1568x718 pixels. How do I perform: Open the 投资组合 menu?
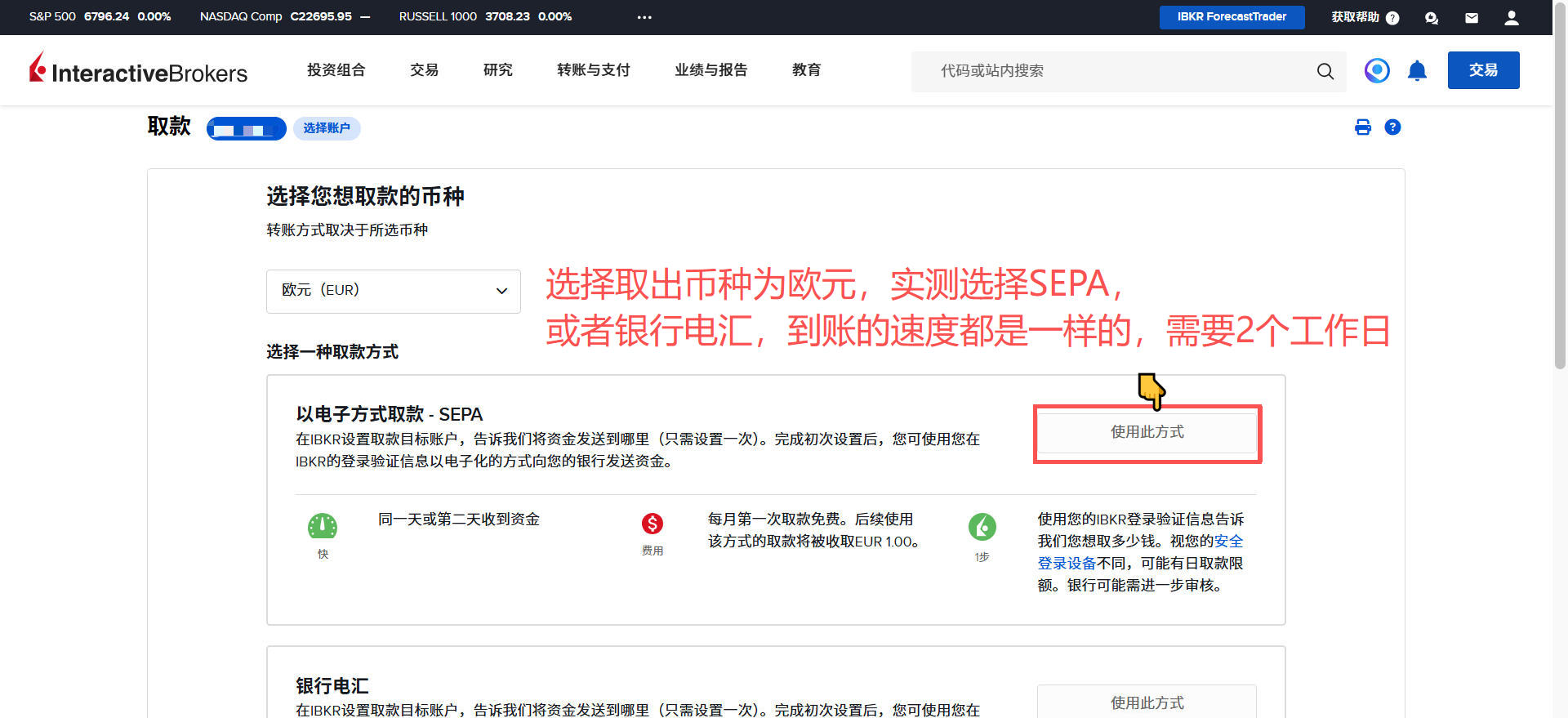(336, 70)
